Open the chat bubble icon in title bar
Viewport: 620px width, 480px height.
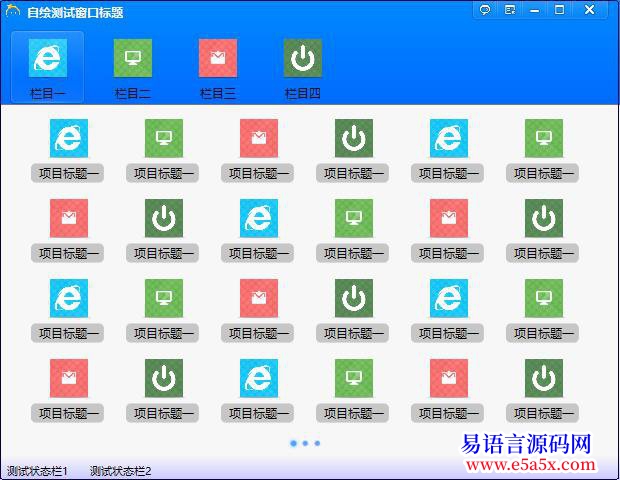(x=485, y=10)
